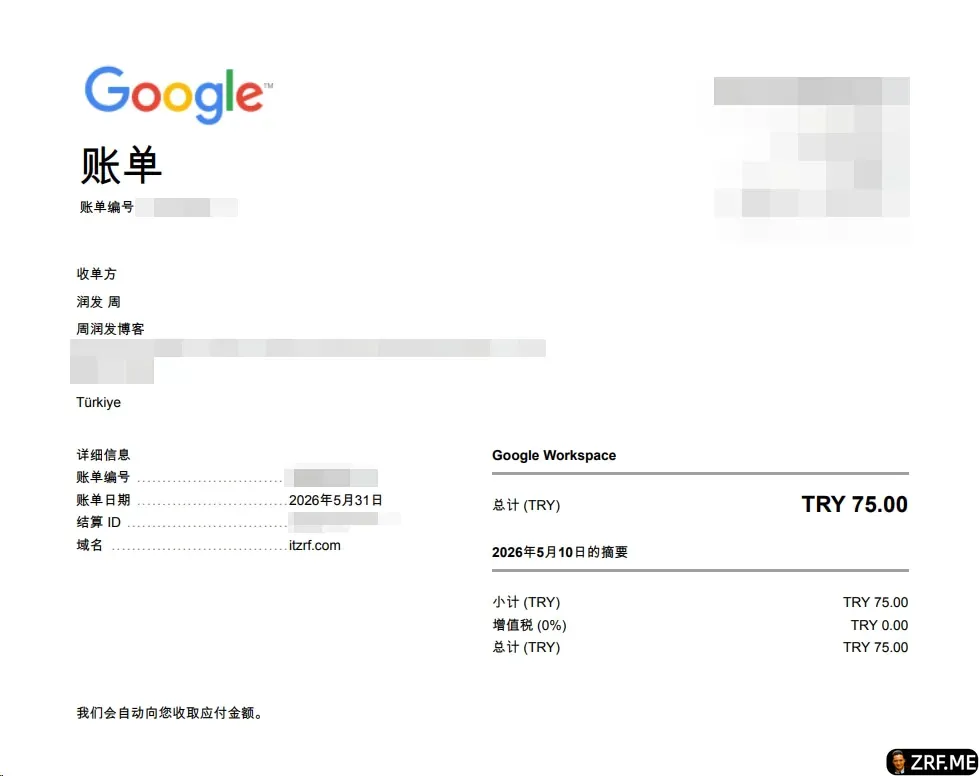979x776 pixels.
Task: Click the Google logo
Action: [x=179, y=95]
